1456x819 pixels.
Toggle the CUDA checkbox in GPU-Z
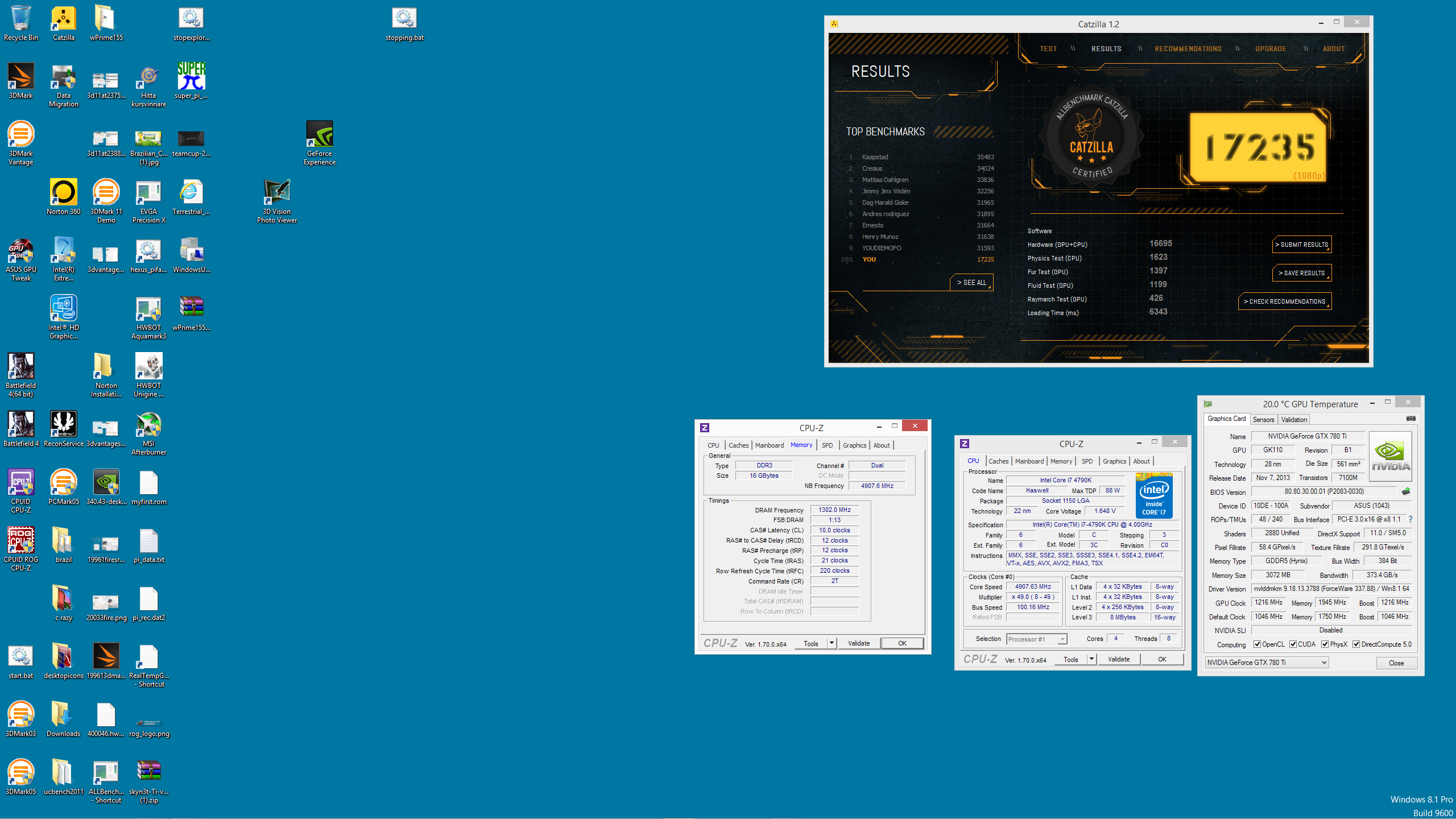(1293, 644)
